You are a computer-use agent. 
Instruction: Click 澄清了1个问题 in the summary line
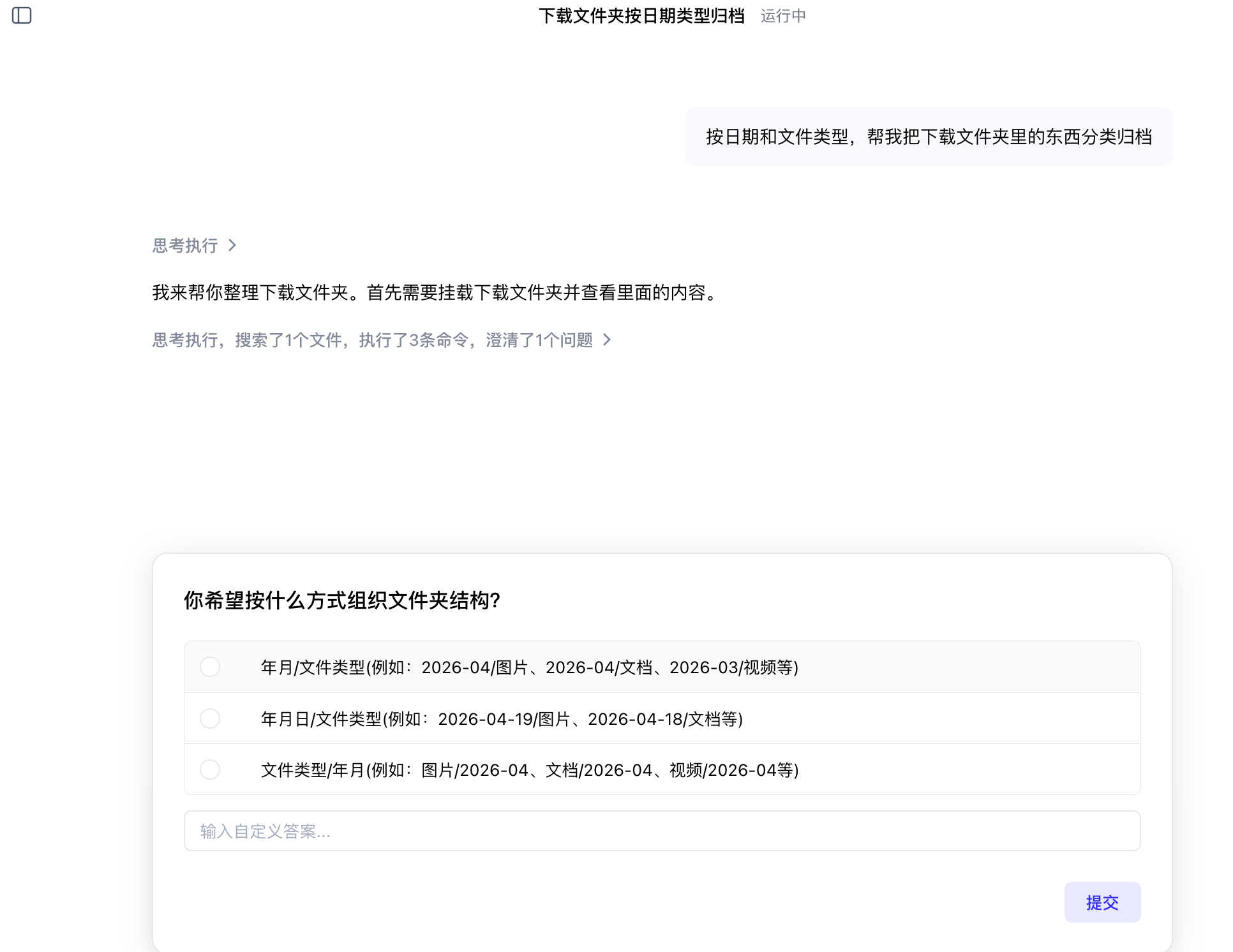click(539, 340)
